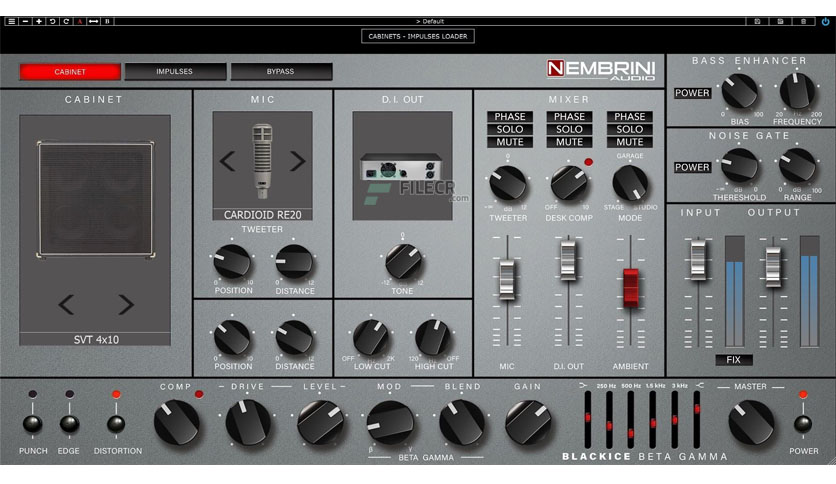
Task: Click the undo arrow icon
Action: point(53,21)
